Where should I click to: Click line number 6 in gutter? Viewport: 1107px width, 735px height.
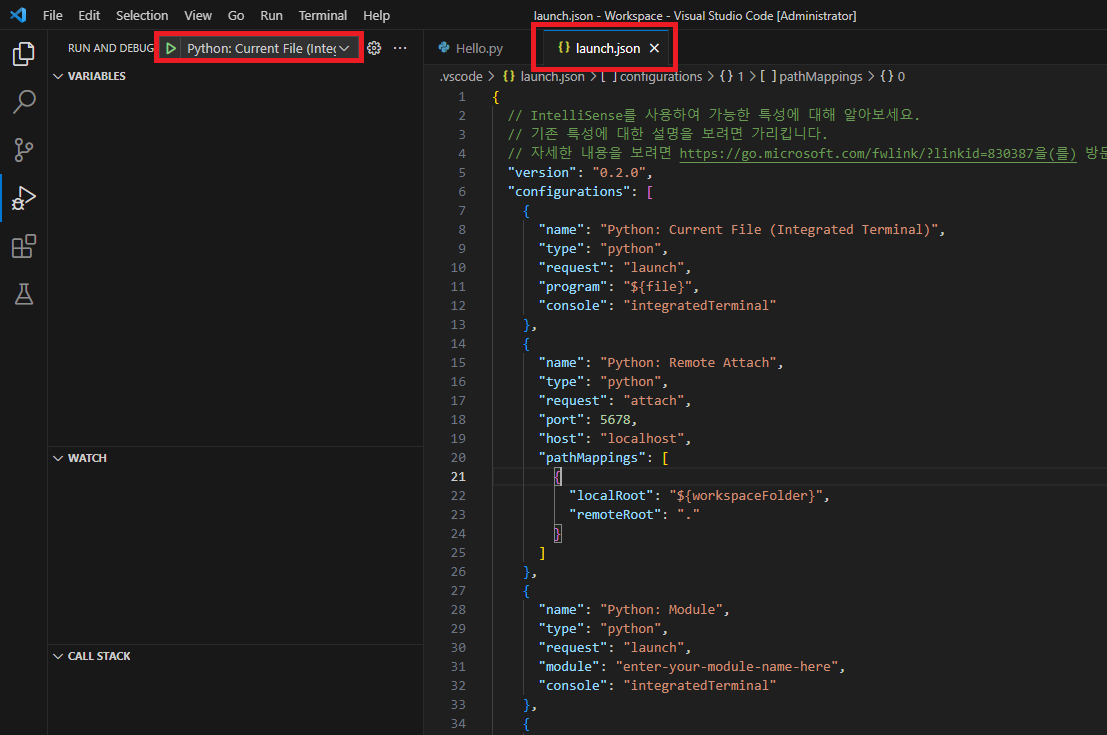coord(462,191)
